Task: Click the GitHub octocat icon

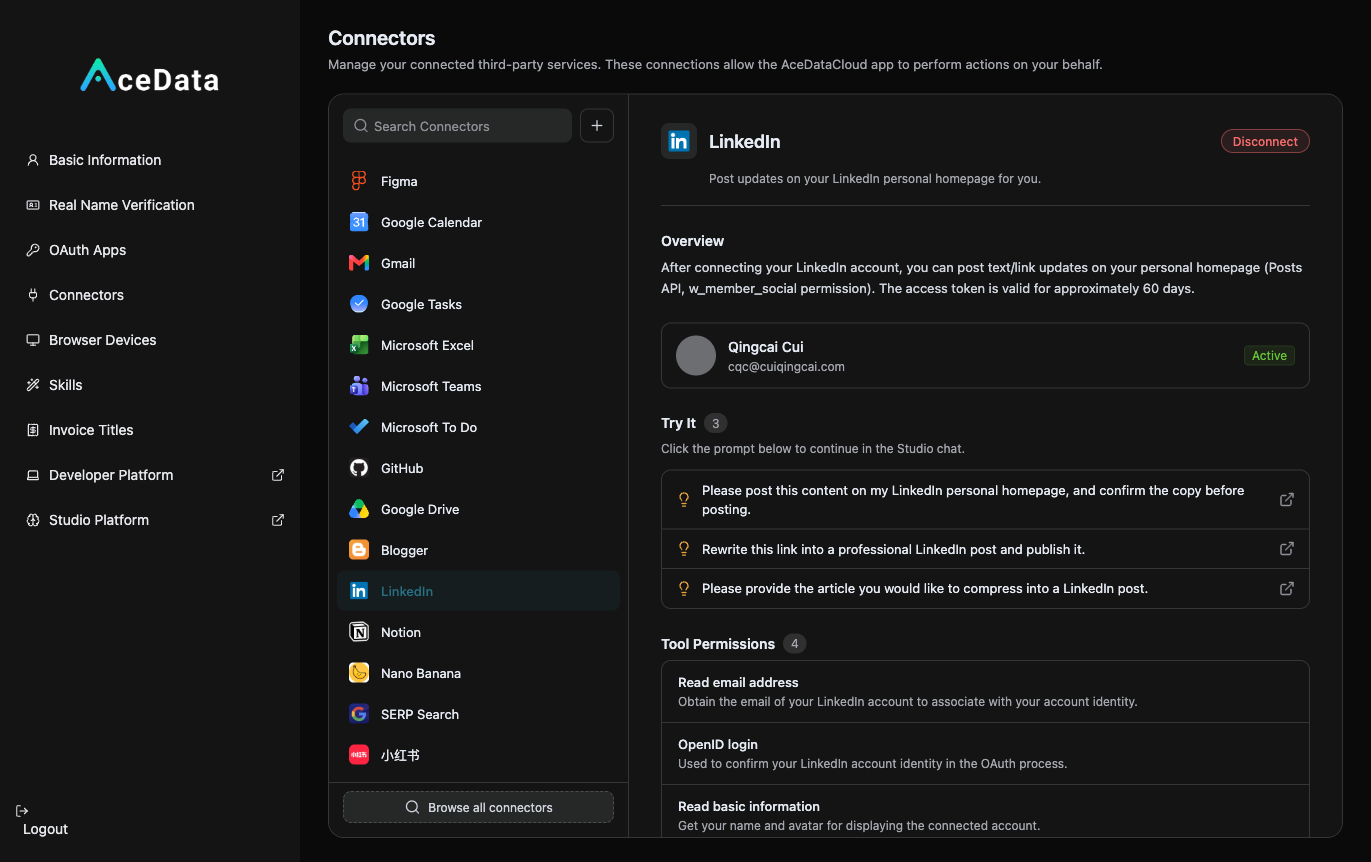Action: tap(359, 468)
